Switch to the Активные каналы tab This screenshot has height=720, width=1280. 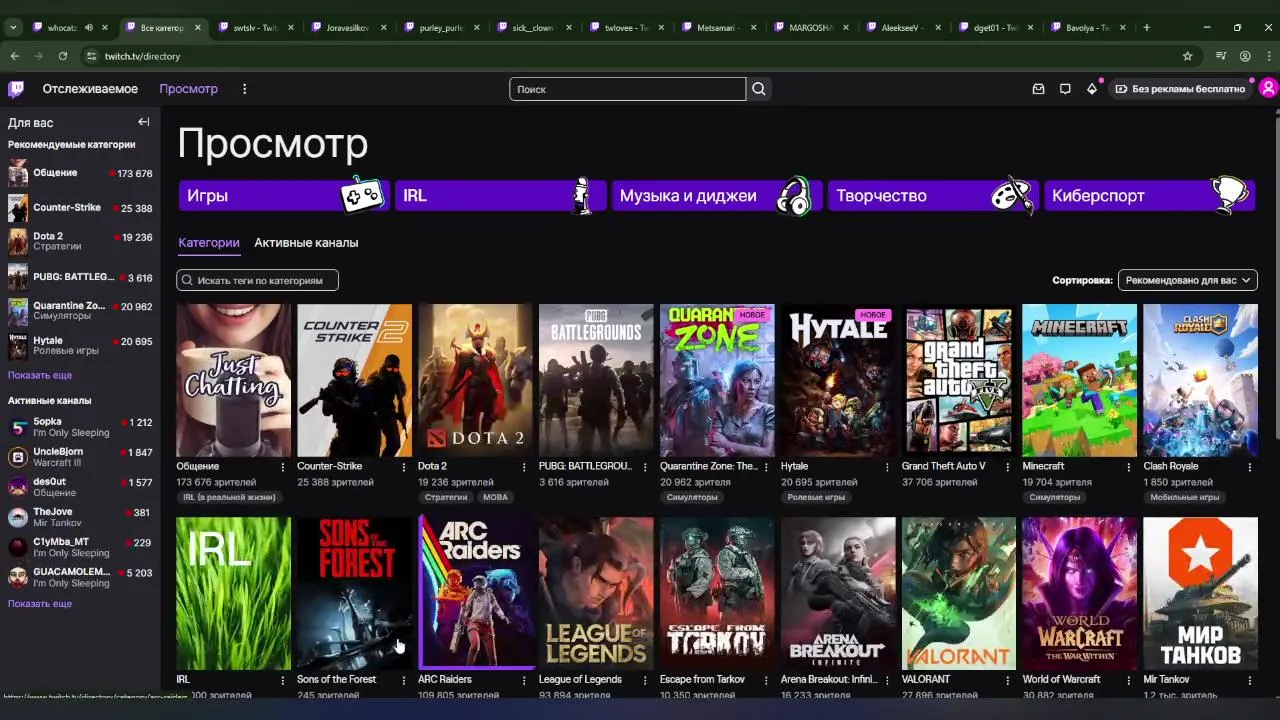pos(306,243)
